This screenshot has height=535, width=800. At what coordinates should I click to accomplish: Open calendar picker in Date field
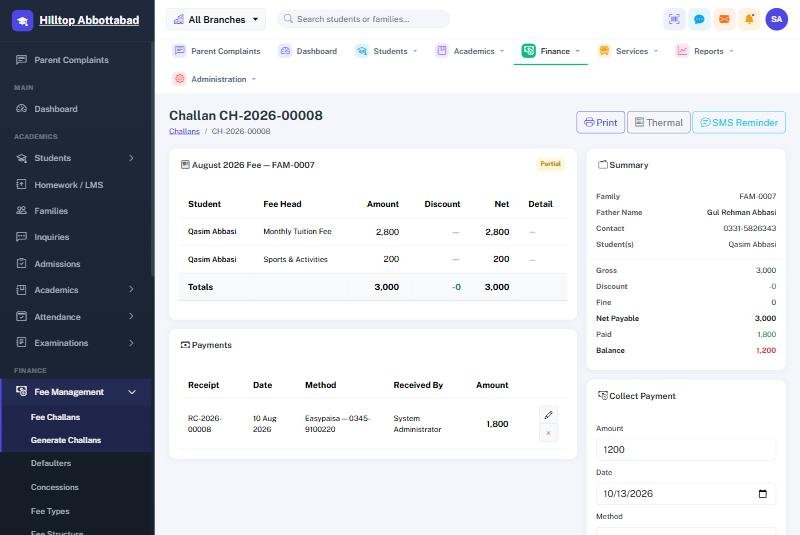[763, 494]
